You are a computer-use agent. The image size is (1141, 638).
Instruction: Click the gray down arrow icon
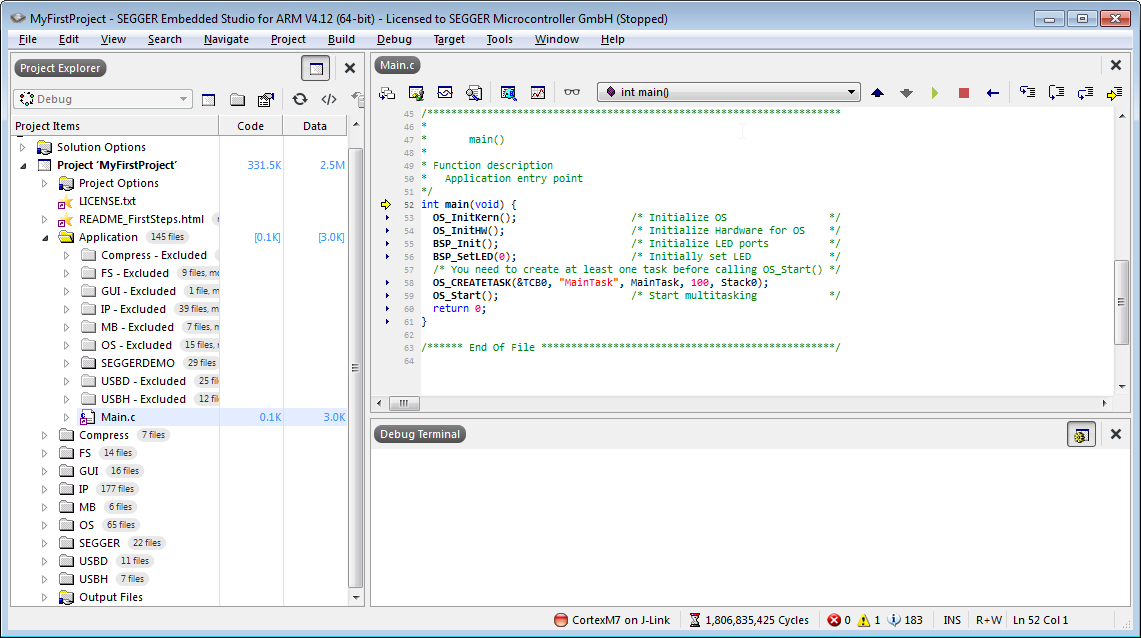coord(906,92)
